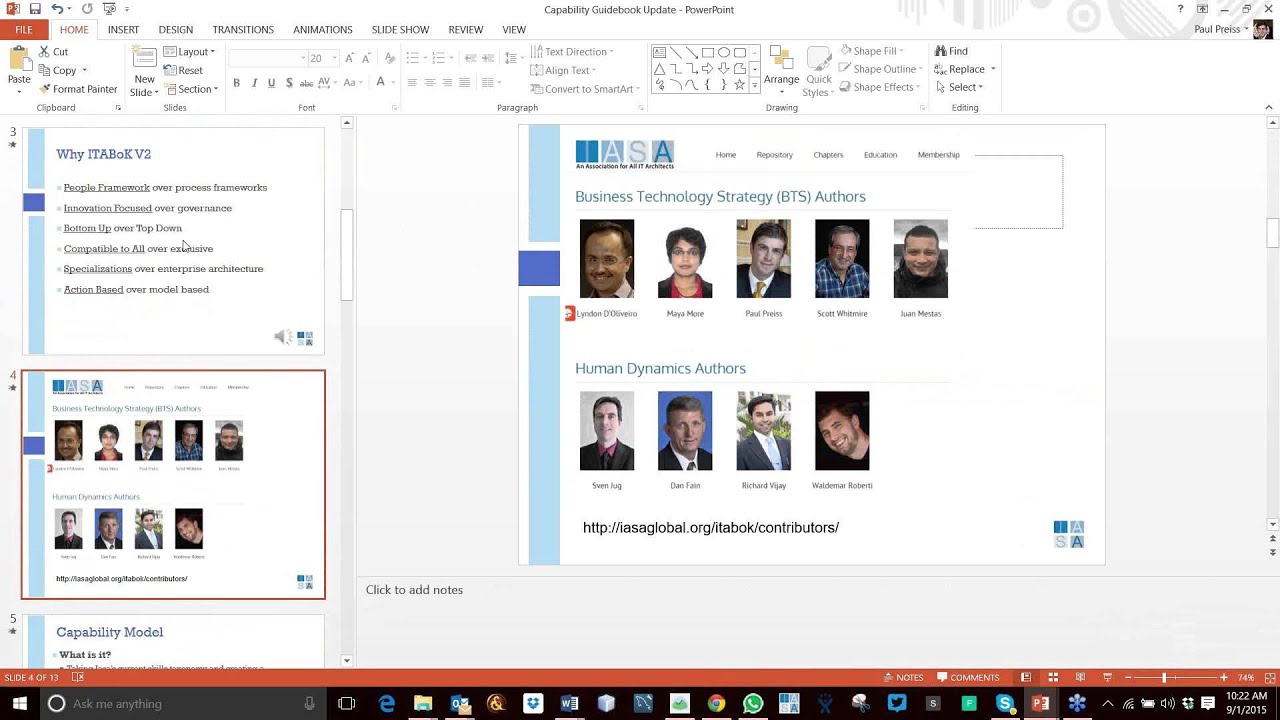Open Quick Styles gallery
The image size is (1280, 720).
click(x=818, y=71)
